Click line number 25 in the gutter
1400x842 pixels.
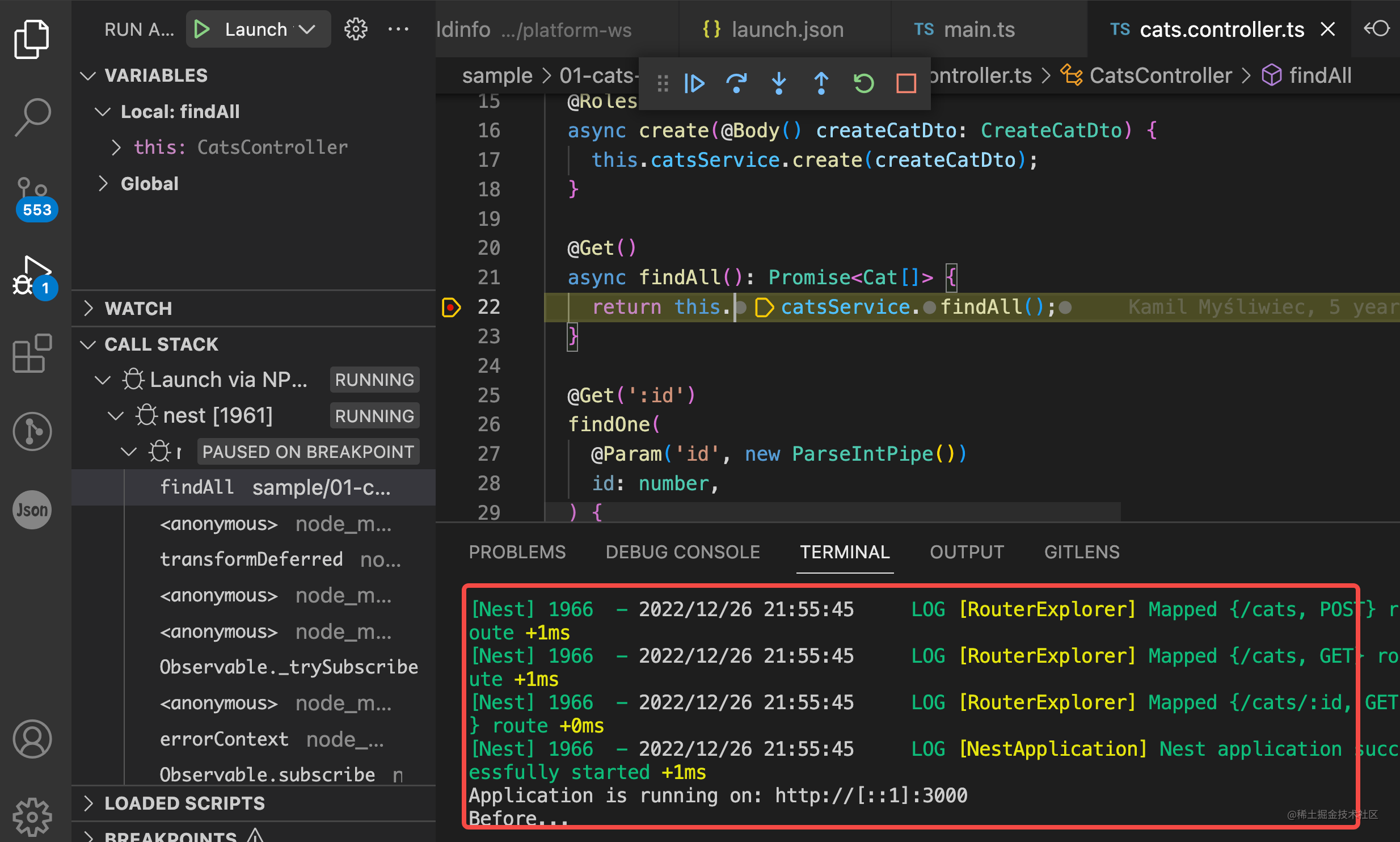pyautogui.click(x=488, y=395)
